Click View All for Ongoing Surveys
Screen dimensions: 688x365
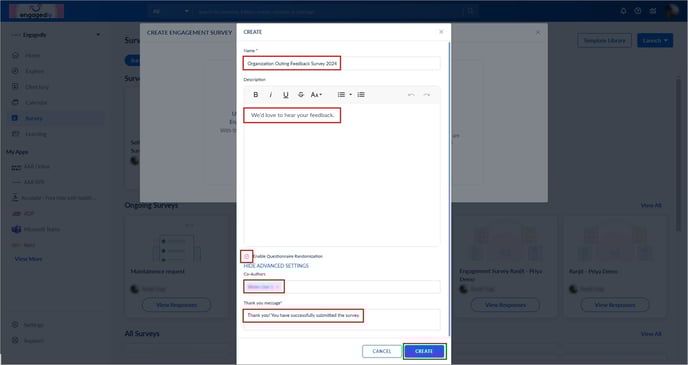[651, 205]
